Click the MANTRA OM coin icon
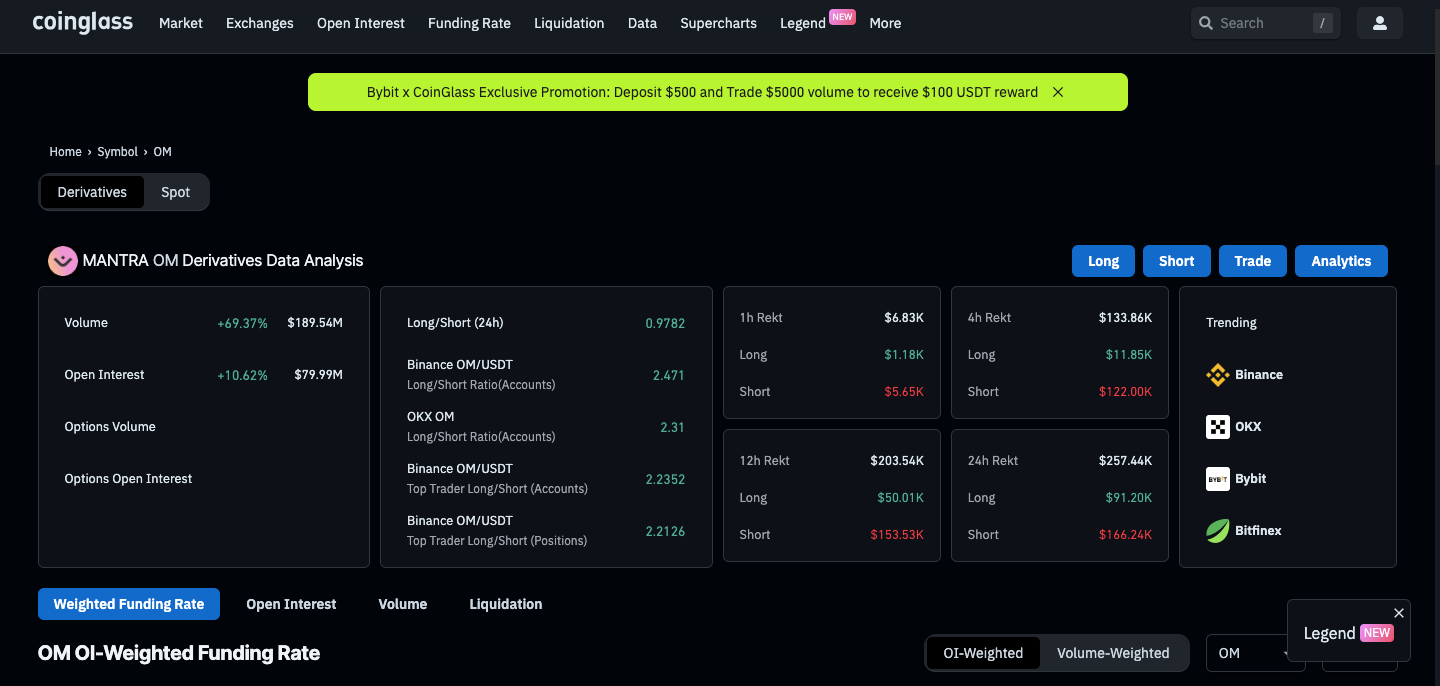The height and width of the screenshot is (686, 1440). click(x=63, y=261)
